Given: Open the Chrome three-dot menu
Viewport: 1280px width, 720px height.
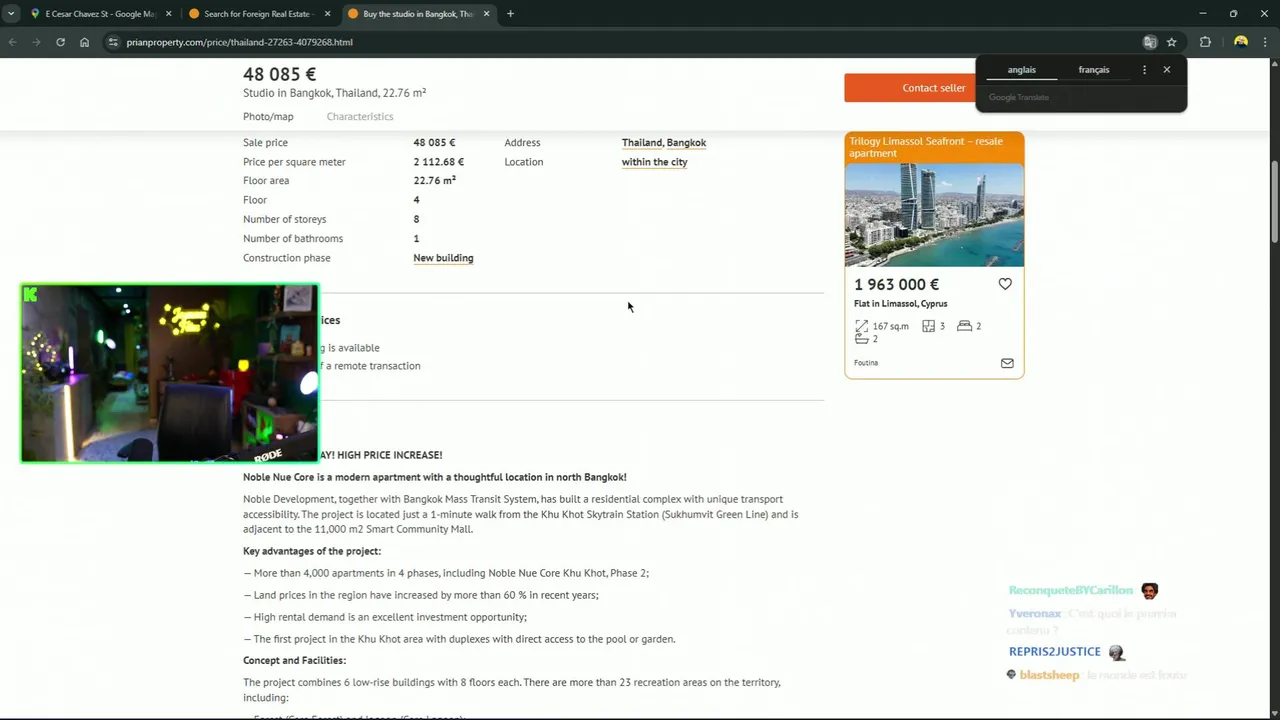Looking at the screenshot, I should (1266, 42).
